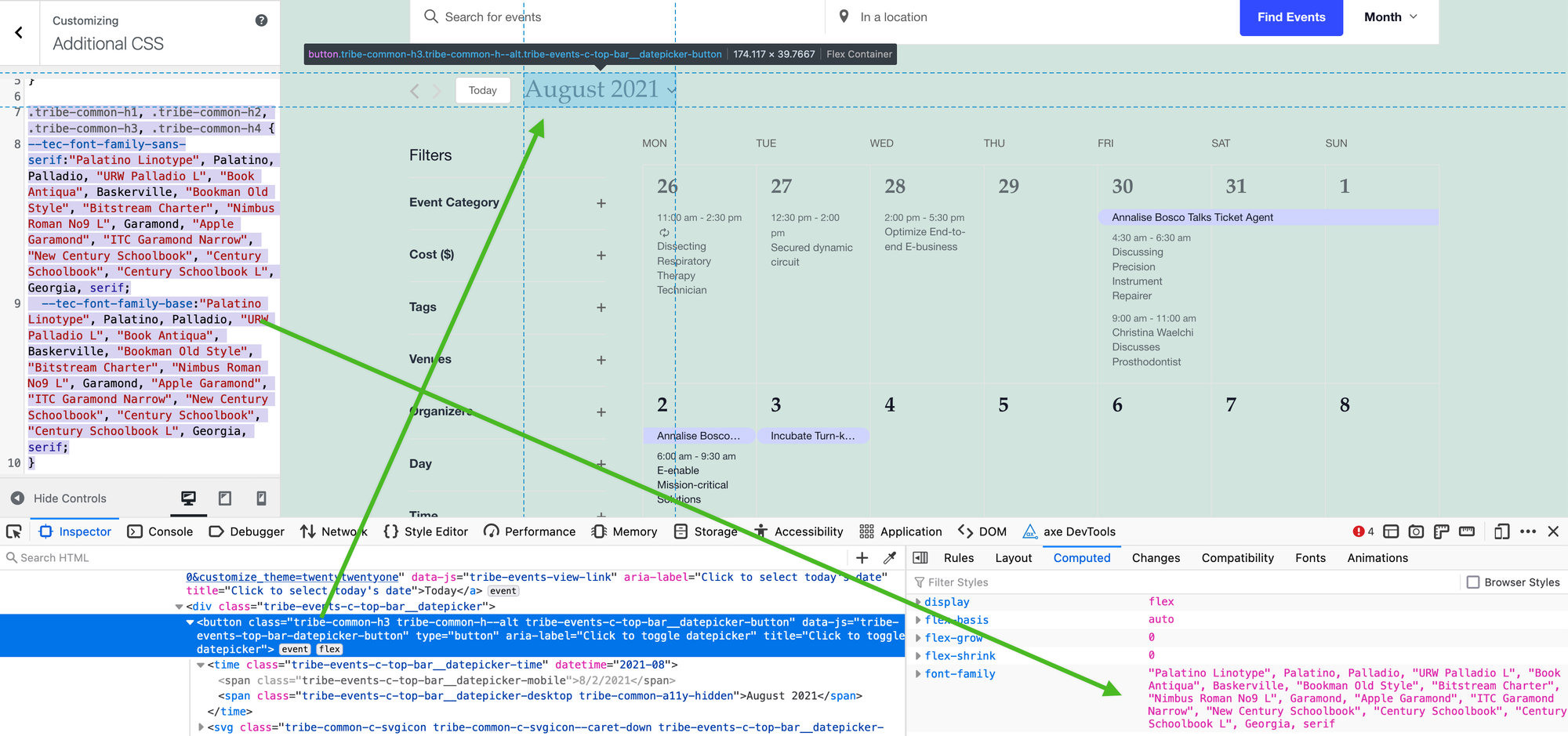This screenshot has height=736, width=1568.
Task: Activate the element picker tool
Action: [x=14, y=531]
